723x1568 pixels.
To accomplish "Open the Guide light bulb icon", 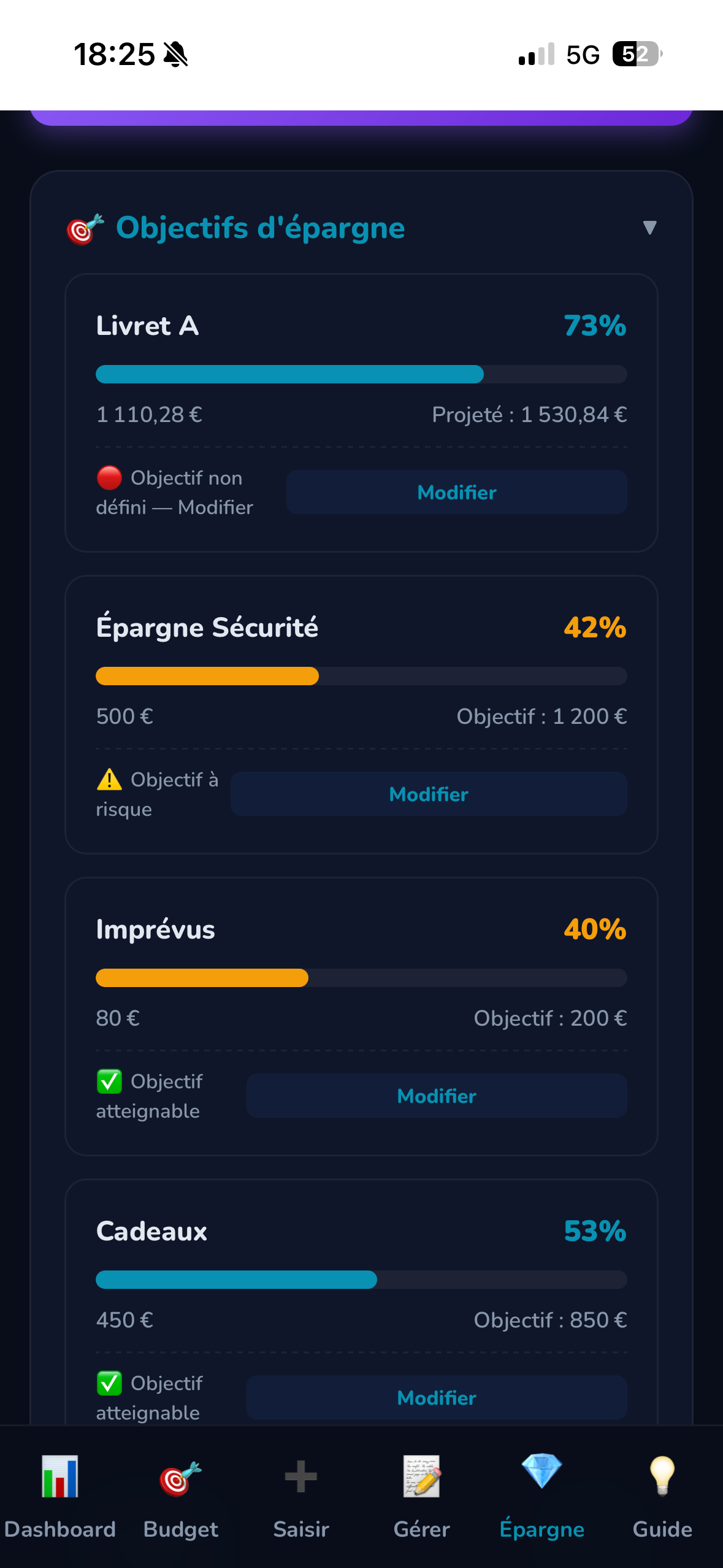I will [x=662, y=1475].
